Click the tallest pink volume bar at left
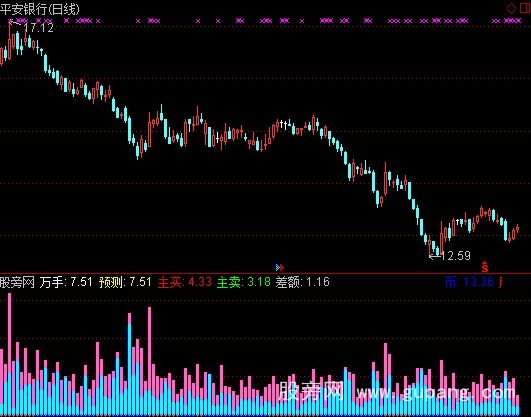Viewport: 531px width, 417px height. [x=9, y=354]
